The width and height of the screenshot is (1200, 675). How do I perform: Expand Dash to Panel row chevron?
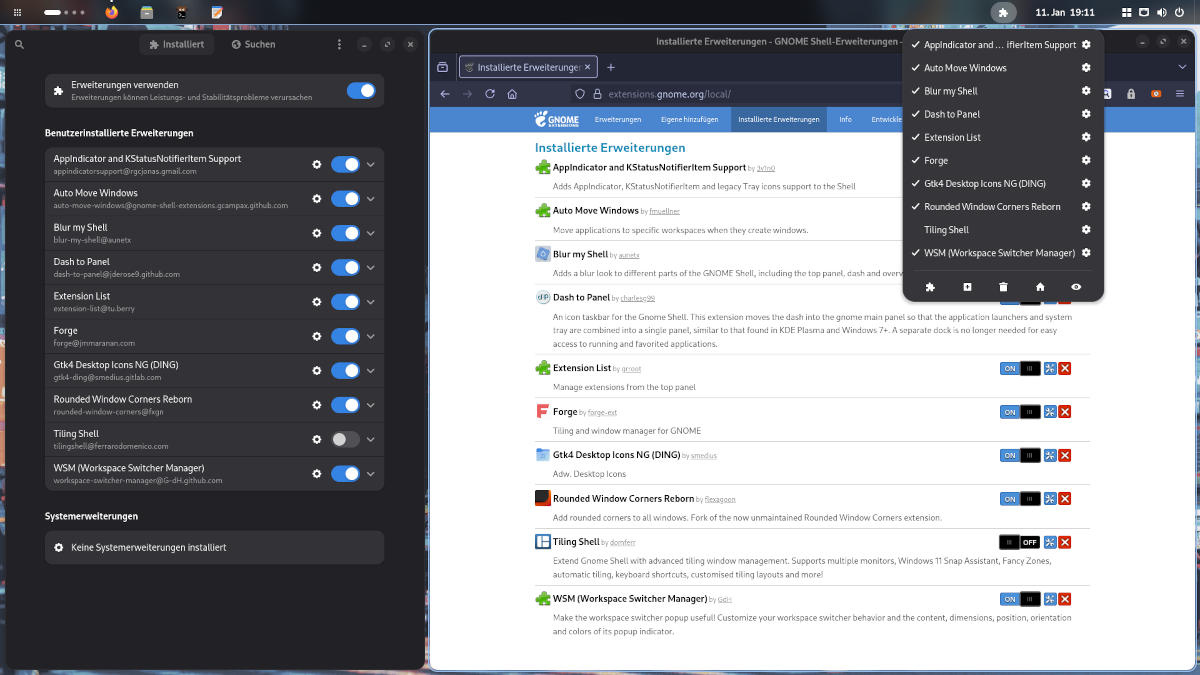pos(371,267)
